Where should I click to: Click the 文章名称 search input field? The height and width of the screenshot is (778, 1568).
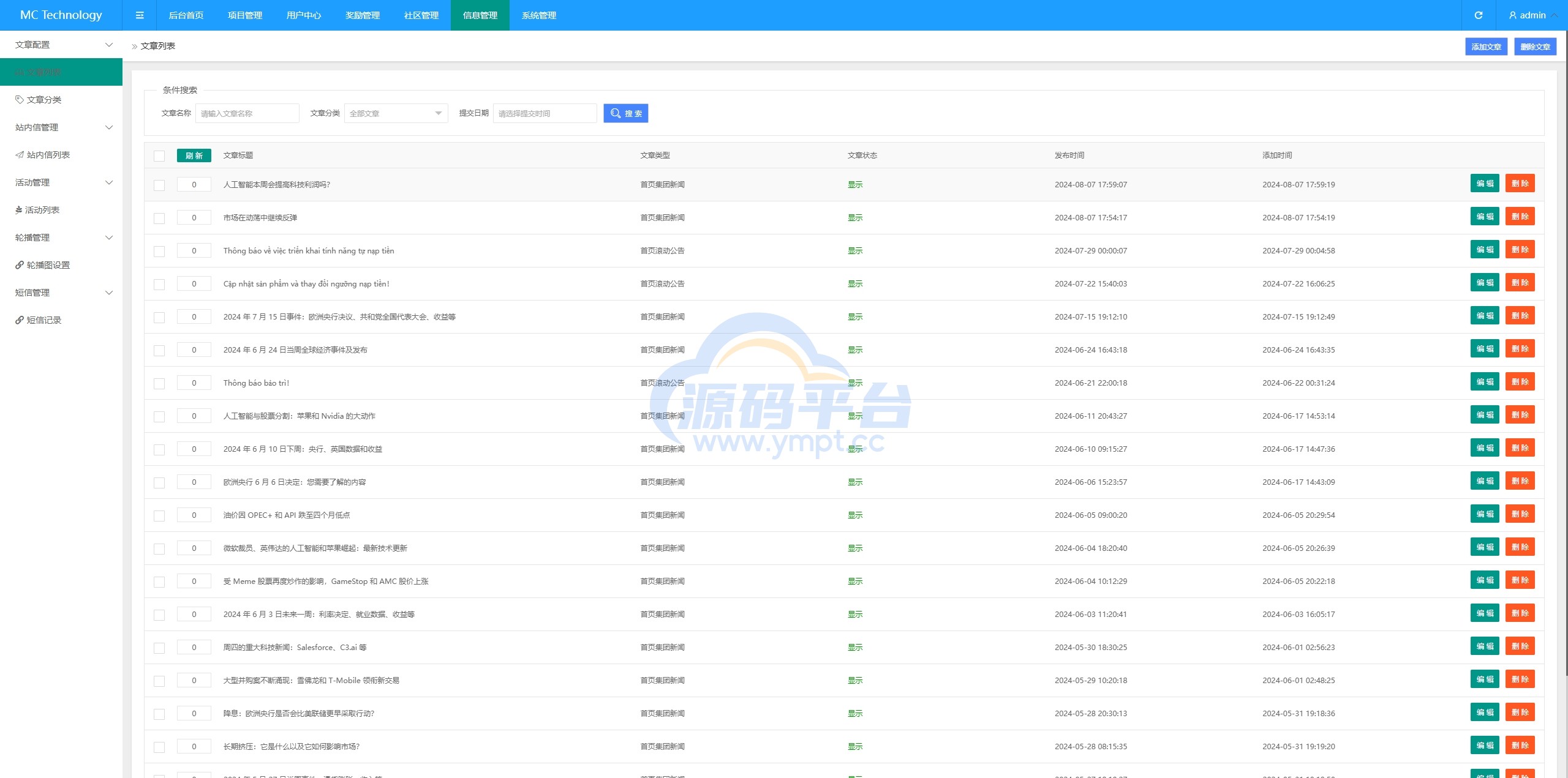(x=247, y=113)
